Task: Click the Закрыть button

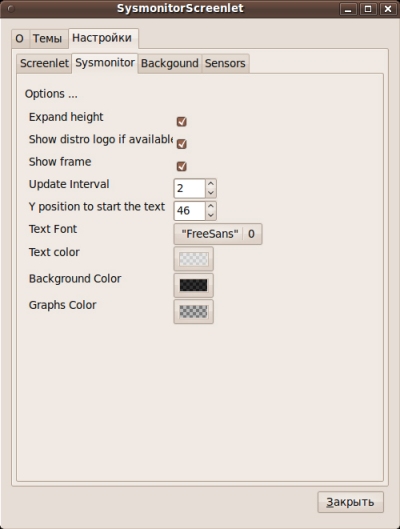Action: 350,502
